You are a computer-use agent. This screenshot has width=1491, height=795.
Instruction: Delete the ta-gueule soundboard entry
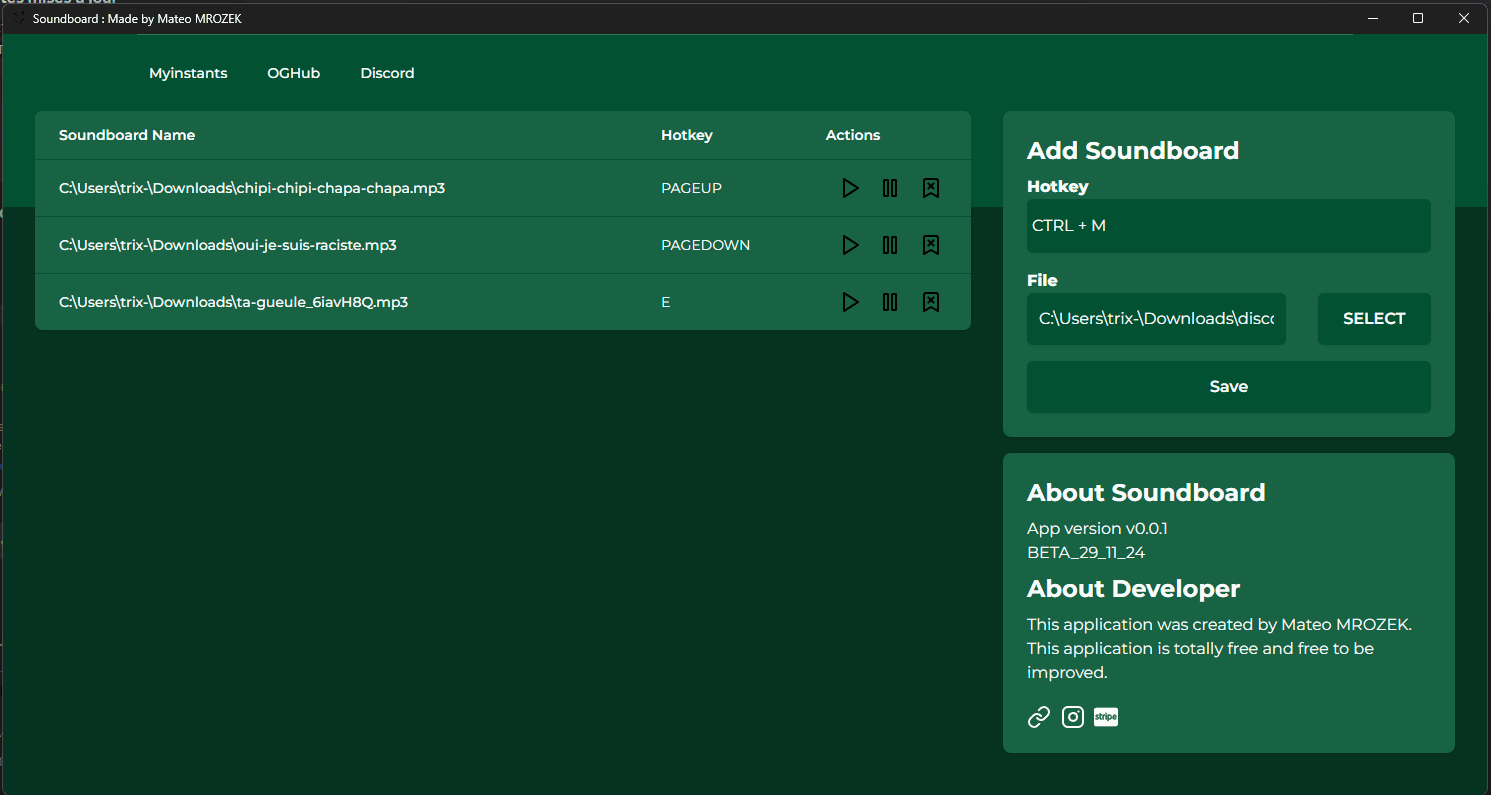click(930, 302)
